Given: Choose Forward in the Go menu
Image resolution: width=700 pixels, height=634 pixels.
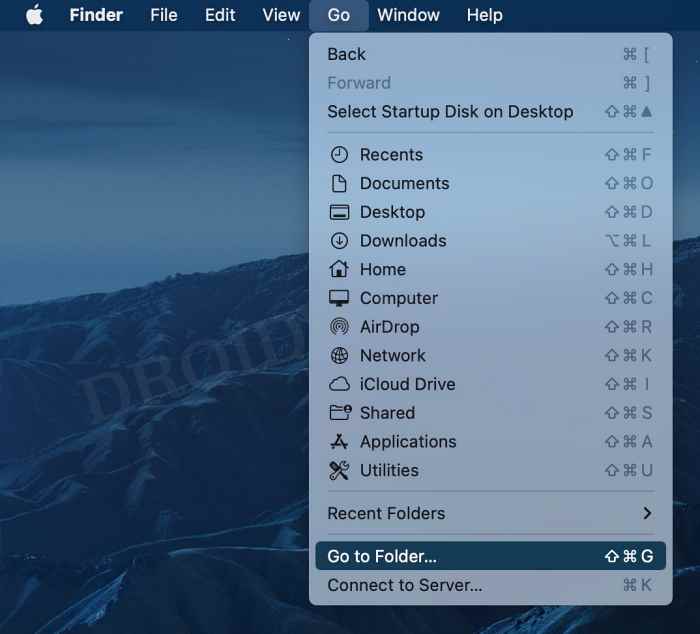Looking at the screenshot, I should [490, 83].
